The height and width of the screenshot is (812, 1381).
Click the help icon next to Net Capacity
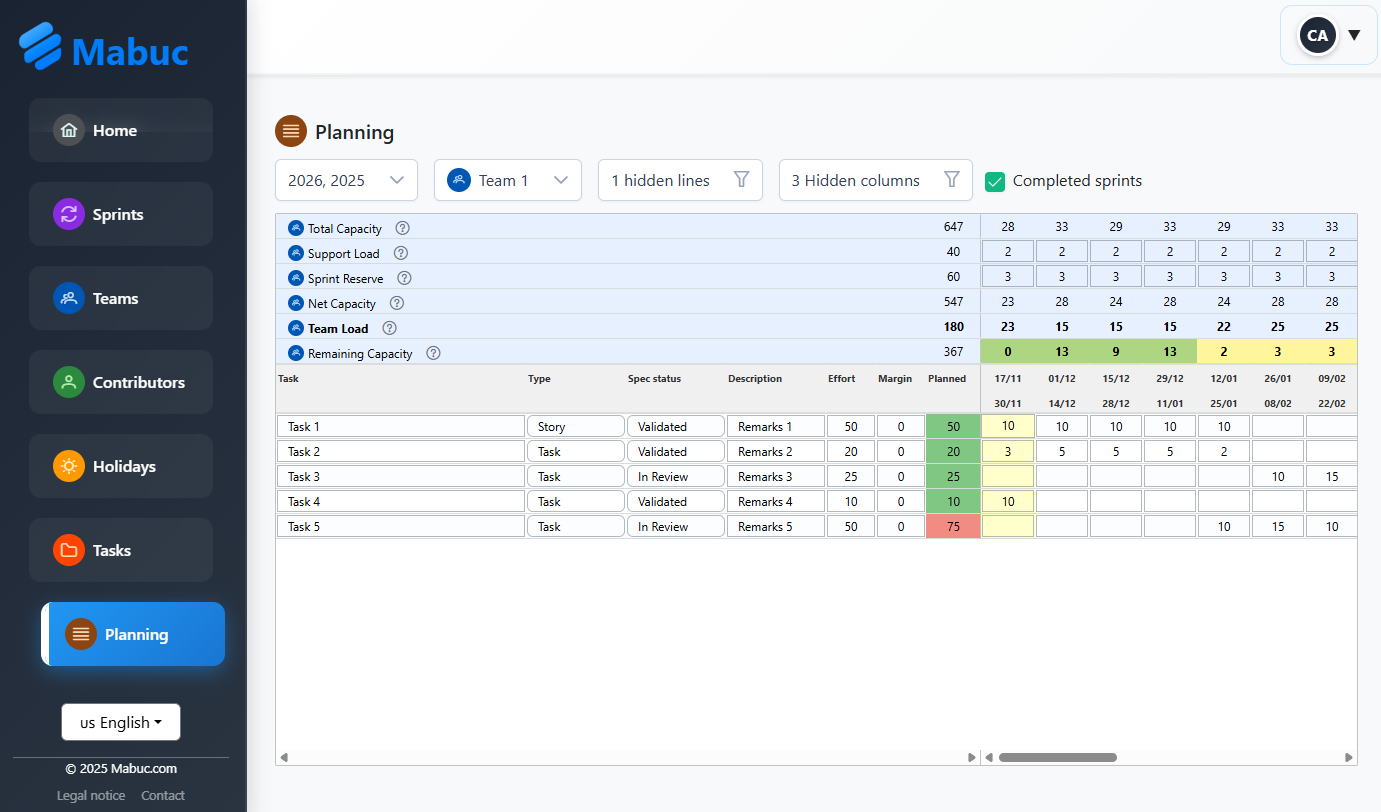(397, 303)
